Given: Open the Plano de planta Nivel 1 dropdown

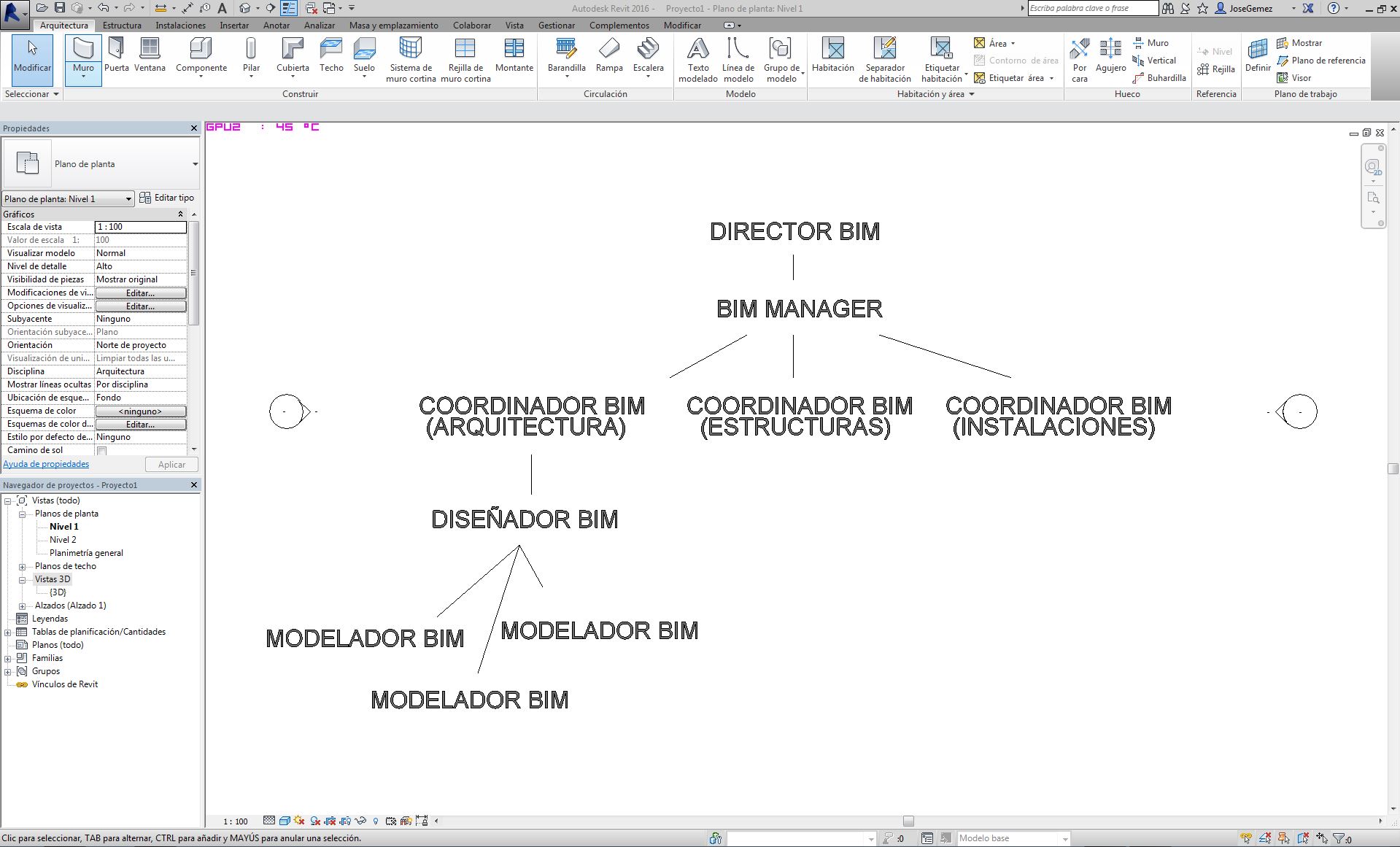Looking at the screenshot, I should 68,198.
